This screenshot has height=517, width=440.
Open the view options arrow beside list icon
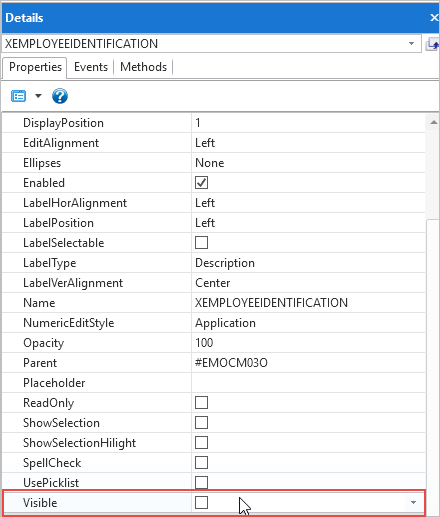[x=38, y=96]
